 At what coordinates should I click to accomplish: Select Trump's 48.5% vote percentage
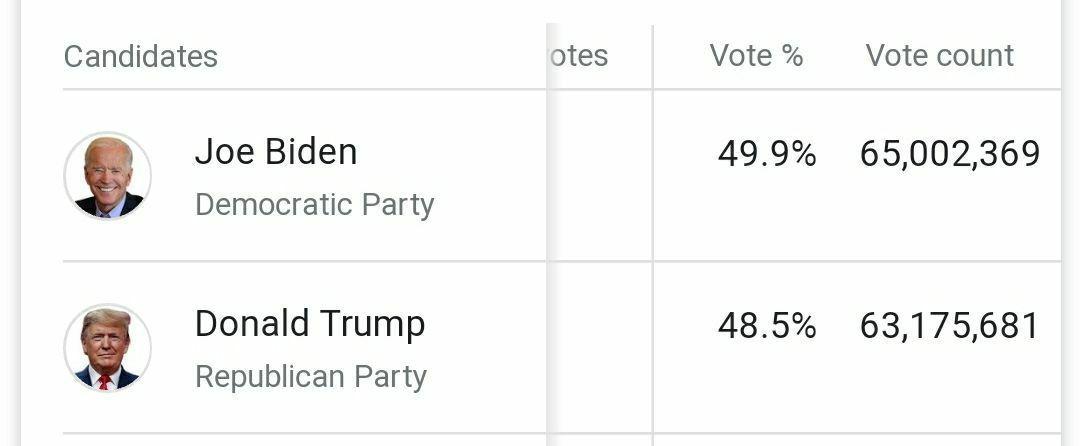pyautogui.click(x=767, y=326)
